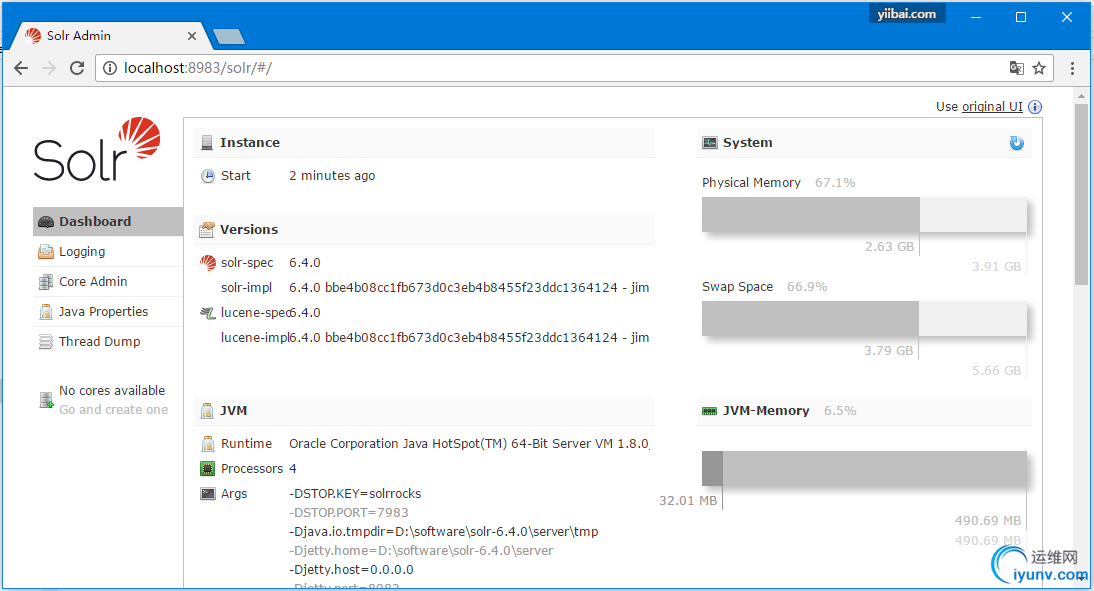The height and width of the screenshot is (591, 1094).
Task: Open the Thread Dump page
Action: 108,342
